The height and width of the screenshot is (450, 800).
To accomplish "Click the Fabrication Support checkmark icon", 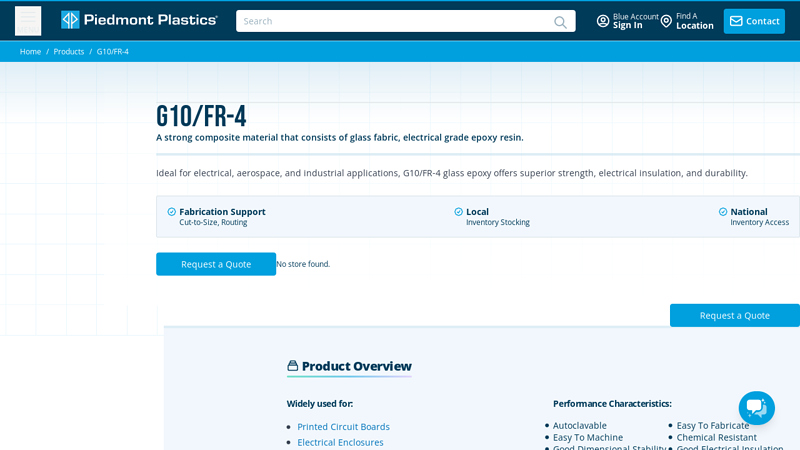I will click(172, 212).
